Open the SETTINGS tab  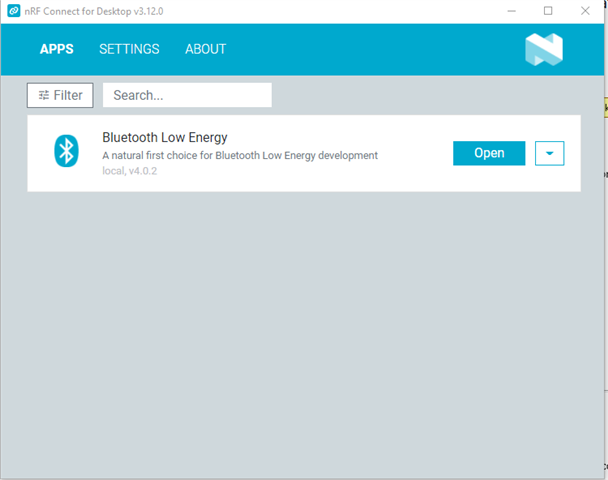(129, 49)
